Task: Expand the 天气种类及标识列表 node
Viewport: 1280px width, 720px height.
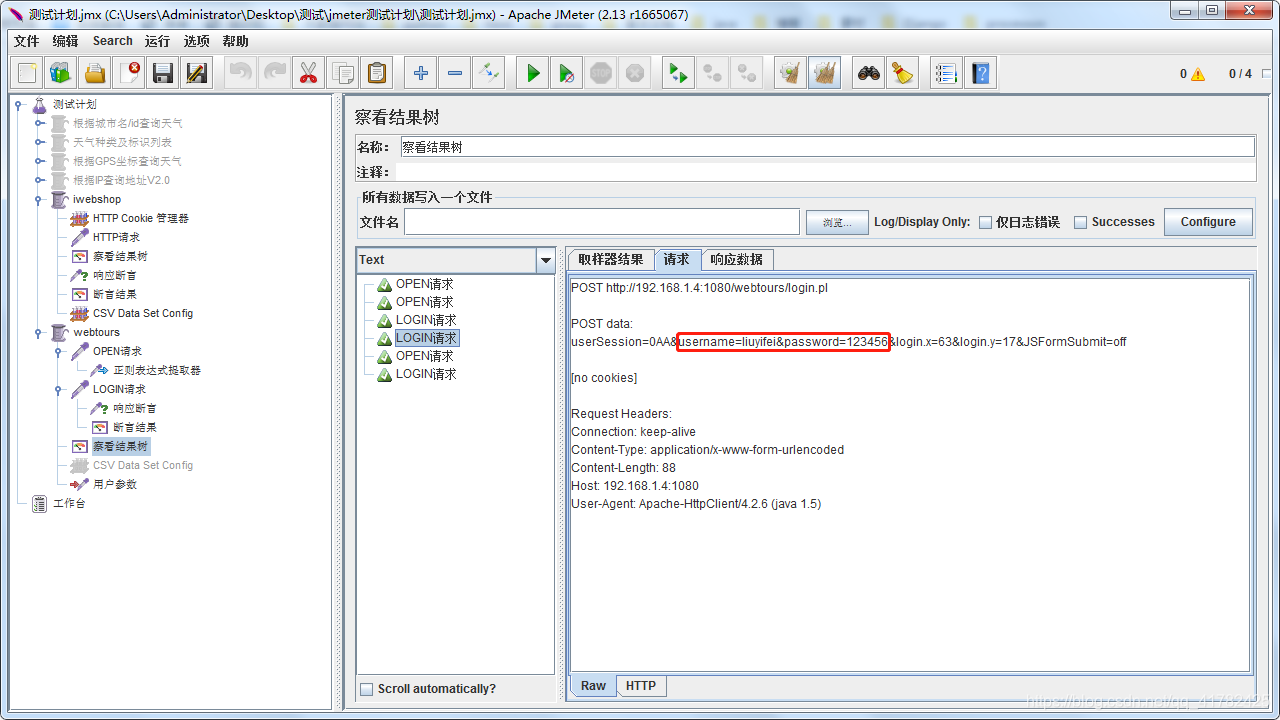Action: (40, 142)
